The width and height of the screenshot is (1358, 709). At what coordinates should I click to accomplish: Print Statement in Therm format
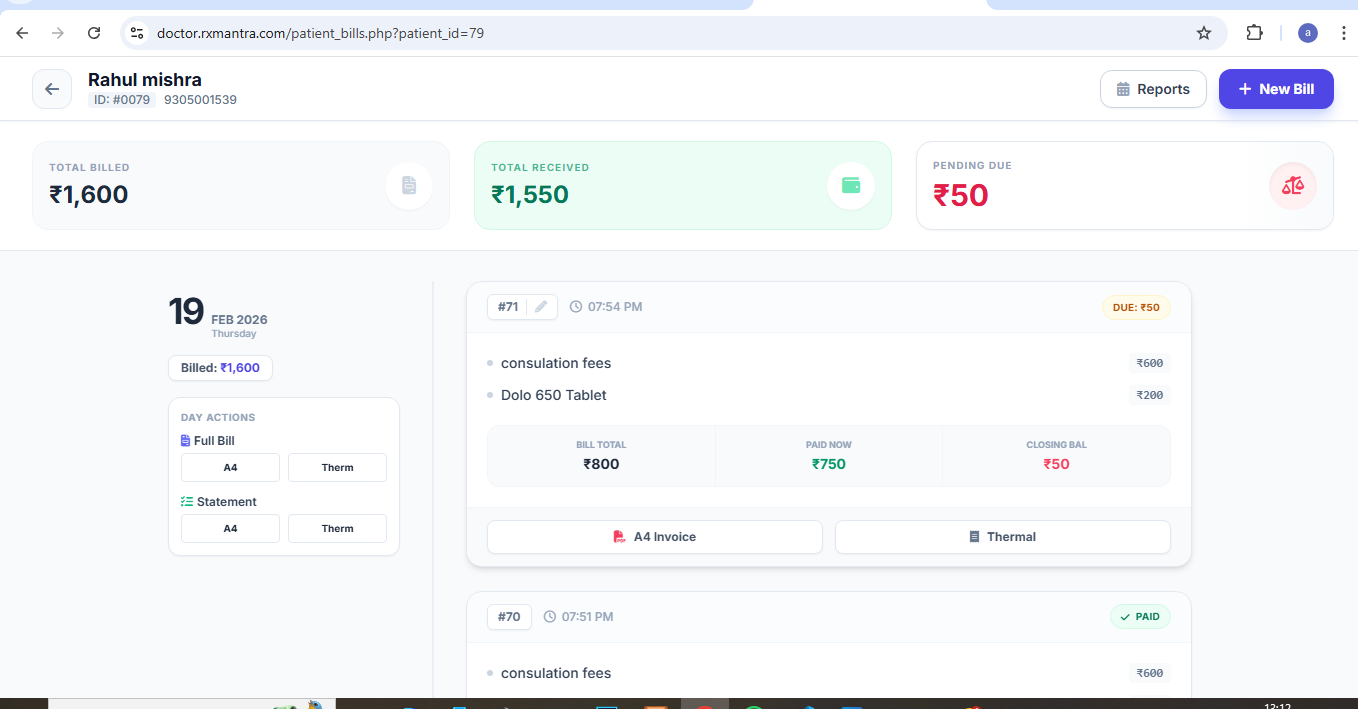[x=337, y=528]
